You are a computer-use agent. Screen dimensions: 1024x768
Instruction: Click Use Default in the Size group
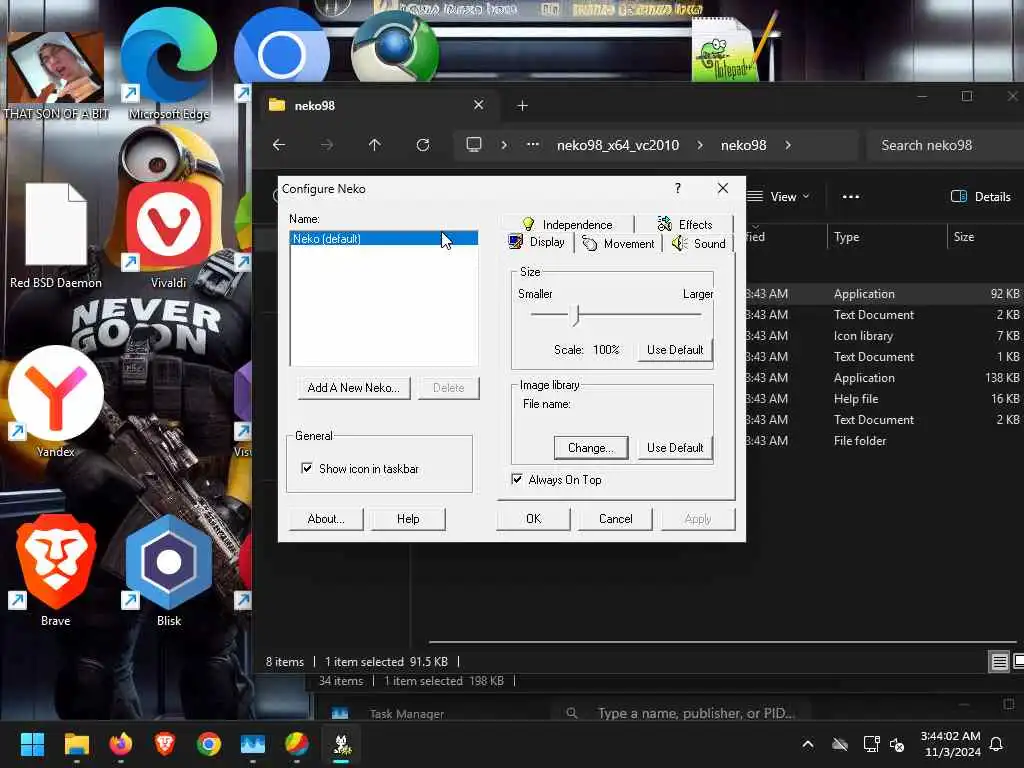tap(675, 350)
